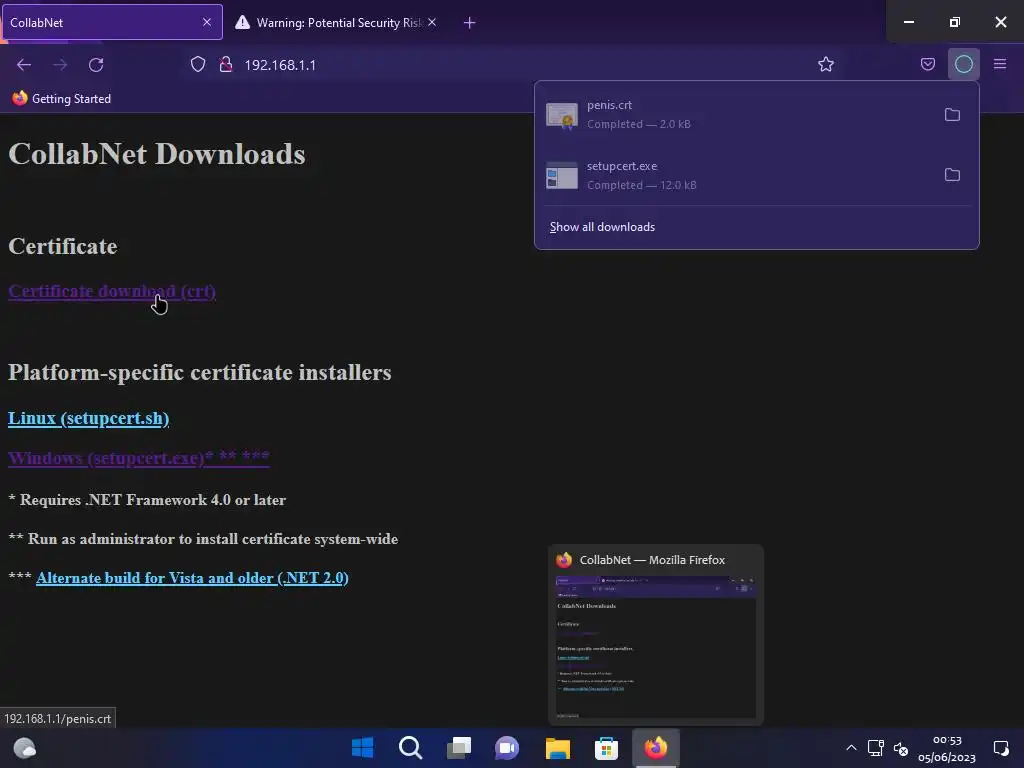The image size is (1024, 768).
Task: Click the muted volume tray icon
Action: click(901, 748)
